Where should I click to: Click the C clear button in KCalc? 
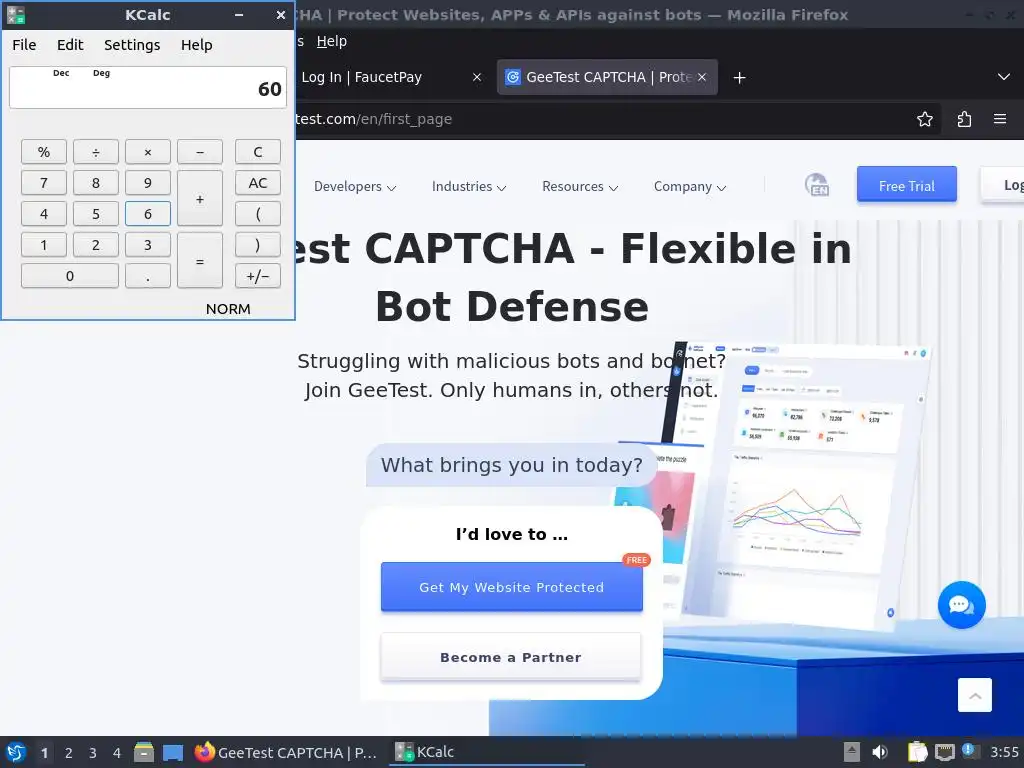(258, 152)
